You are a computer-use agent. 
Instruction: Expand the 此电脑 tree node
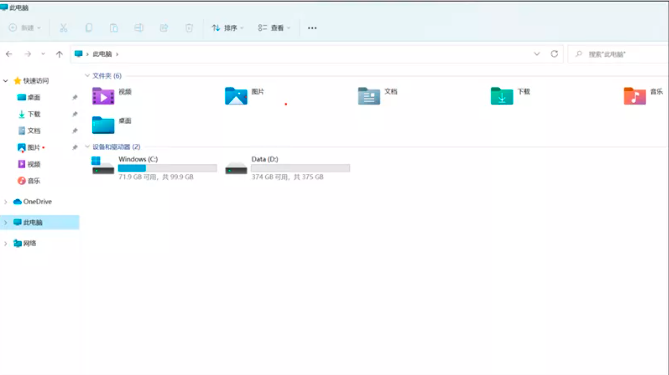pos(6,222)
